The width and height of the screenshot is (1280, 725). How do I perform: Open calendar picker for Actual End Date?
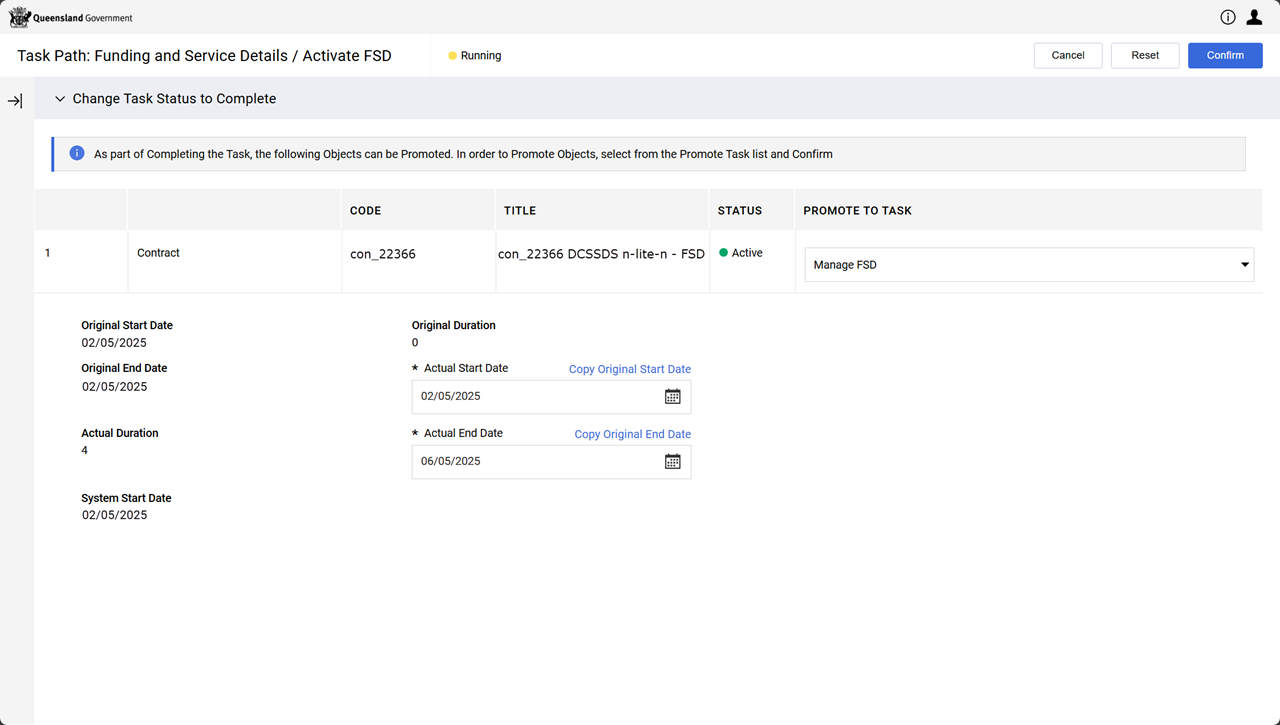coord(673,462)
